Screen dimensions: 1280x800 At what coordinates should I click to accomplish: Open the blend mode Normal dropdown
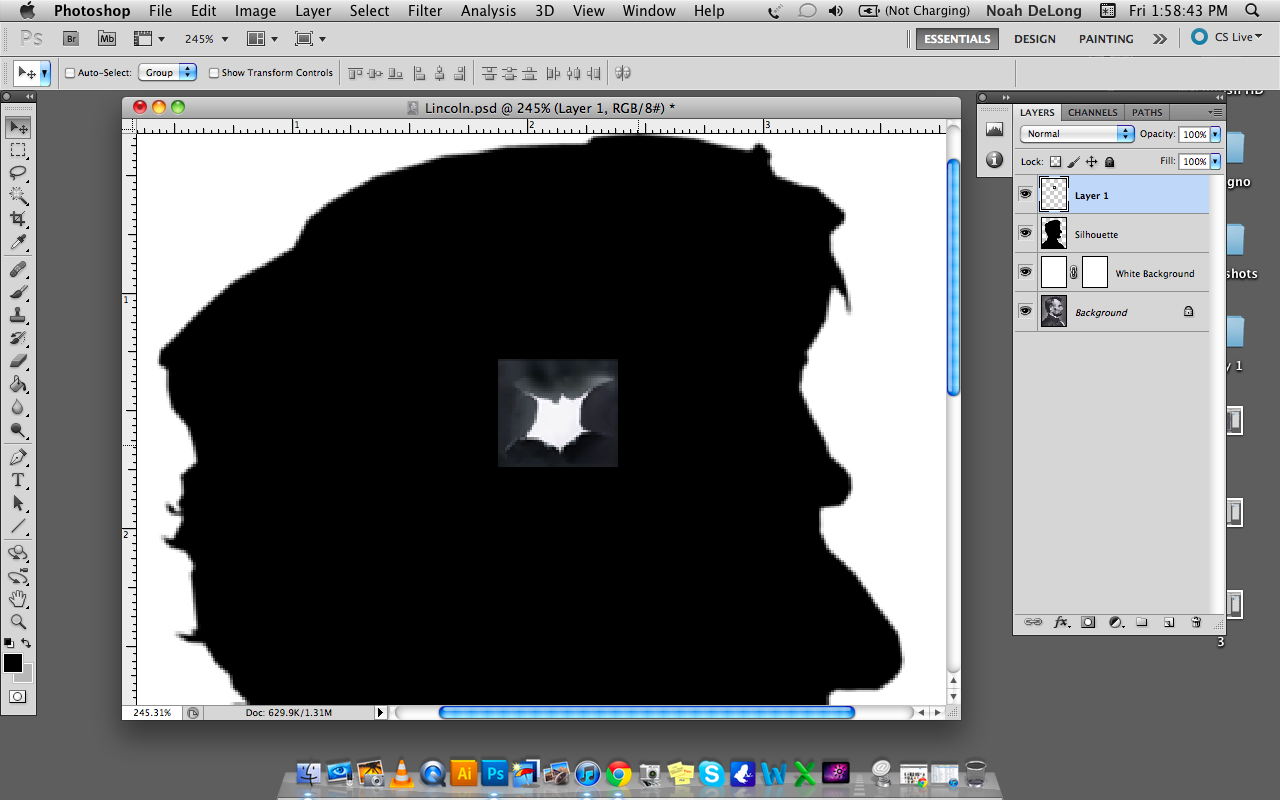1077,134
